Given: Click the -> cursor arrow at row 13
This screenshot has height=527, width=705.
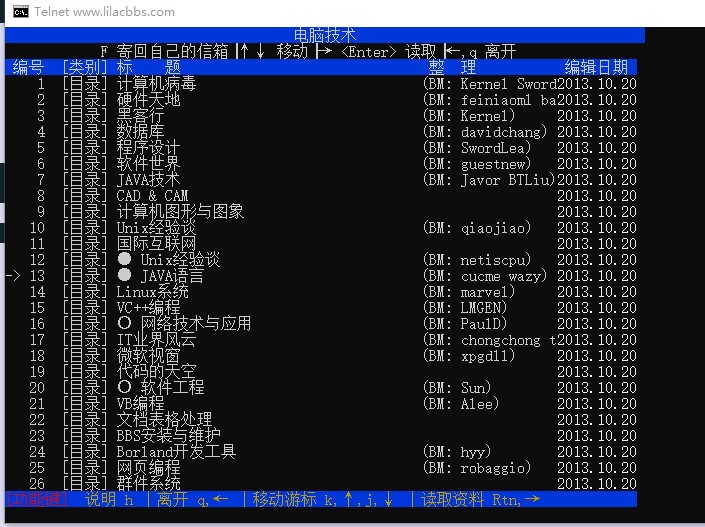Looking at the screenshot, I should (13, 276).
